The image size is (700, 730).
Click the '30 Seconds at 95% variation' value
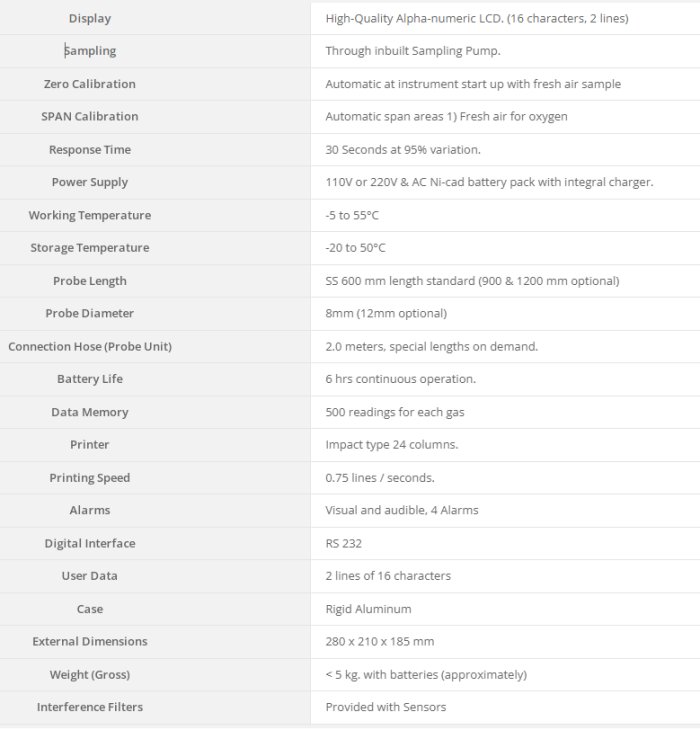[403, 150]
